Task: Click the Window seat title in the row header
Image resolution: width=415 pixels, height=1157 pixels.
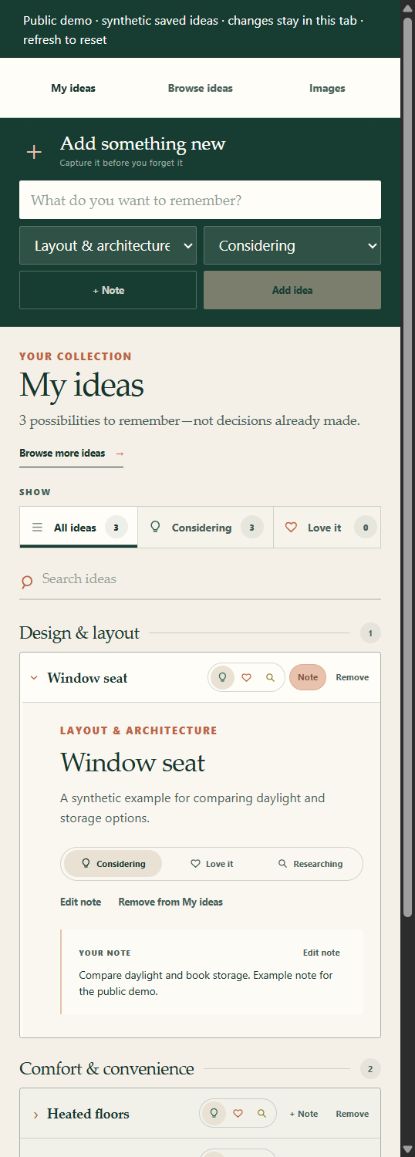Action: pos(87,677)
